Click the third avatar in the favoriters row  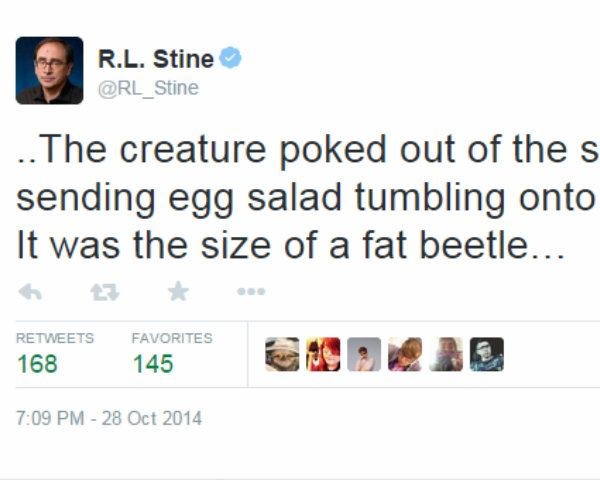[x=364, y=355]
